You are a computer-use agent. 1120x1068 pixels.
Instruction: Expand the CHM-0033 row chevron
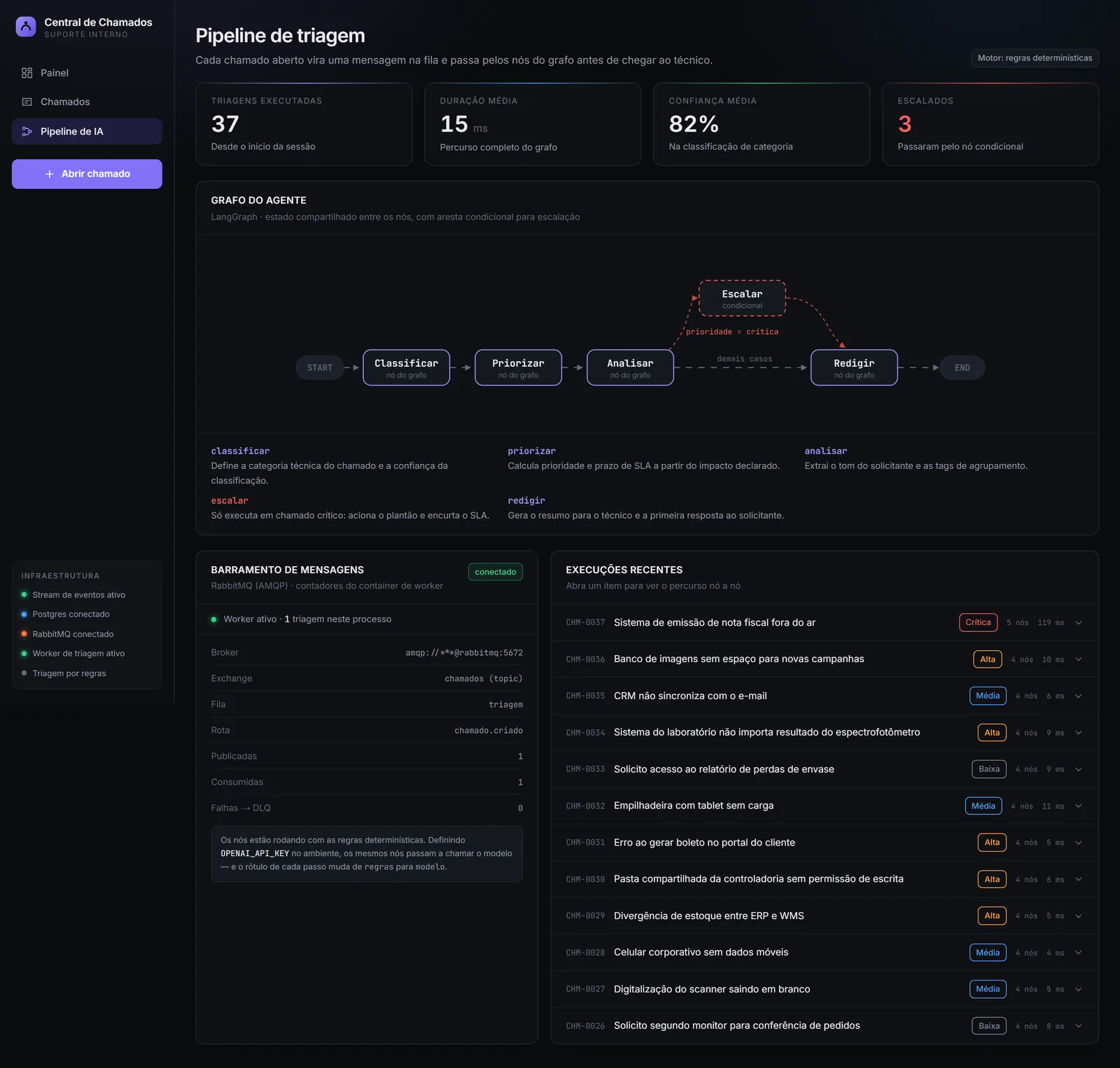point(1079,770)
